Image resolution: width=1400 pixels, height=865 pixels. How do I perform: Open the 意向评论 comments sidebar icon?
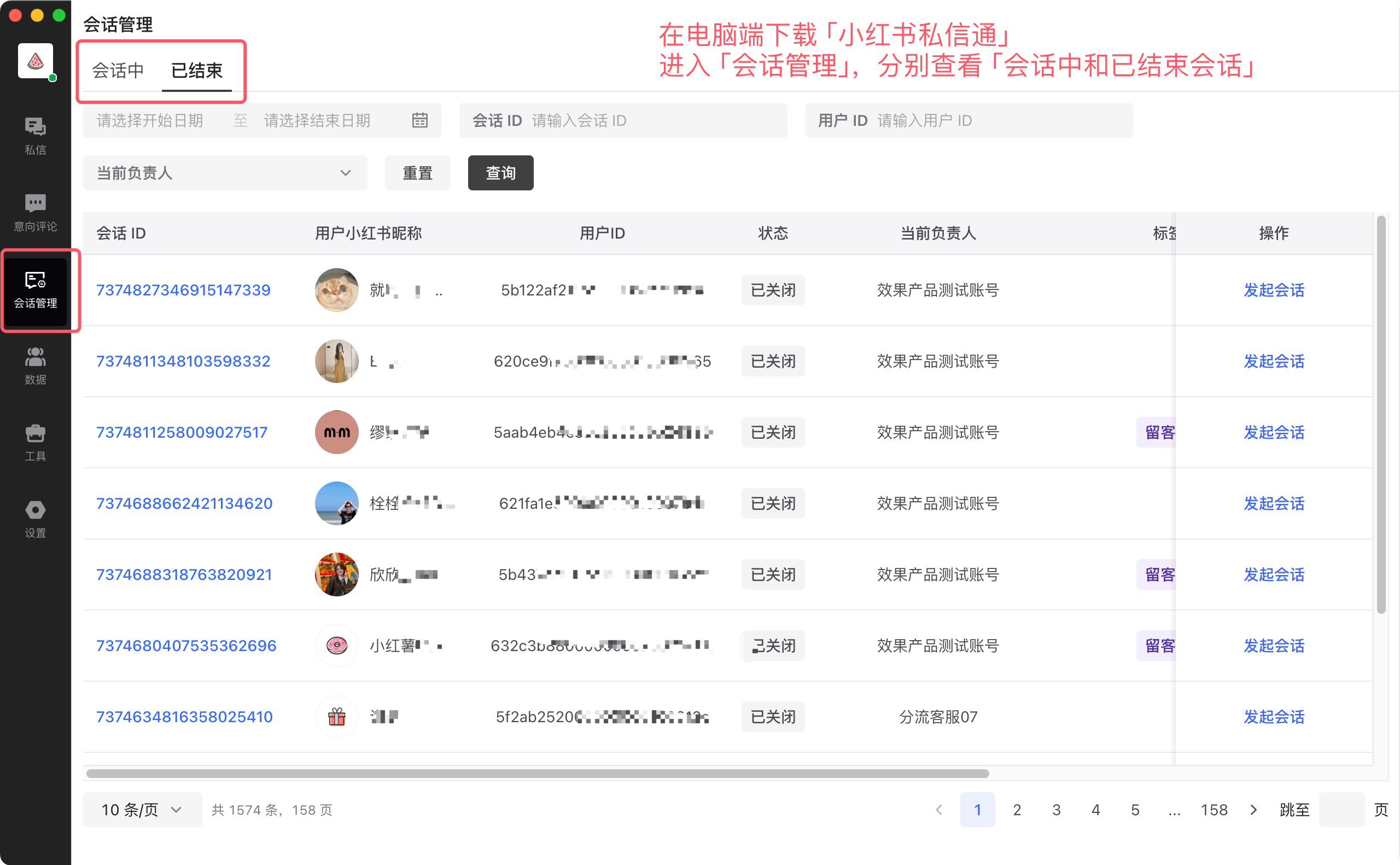tap(36, 212)
